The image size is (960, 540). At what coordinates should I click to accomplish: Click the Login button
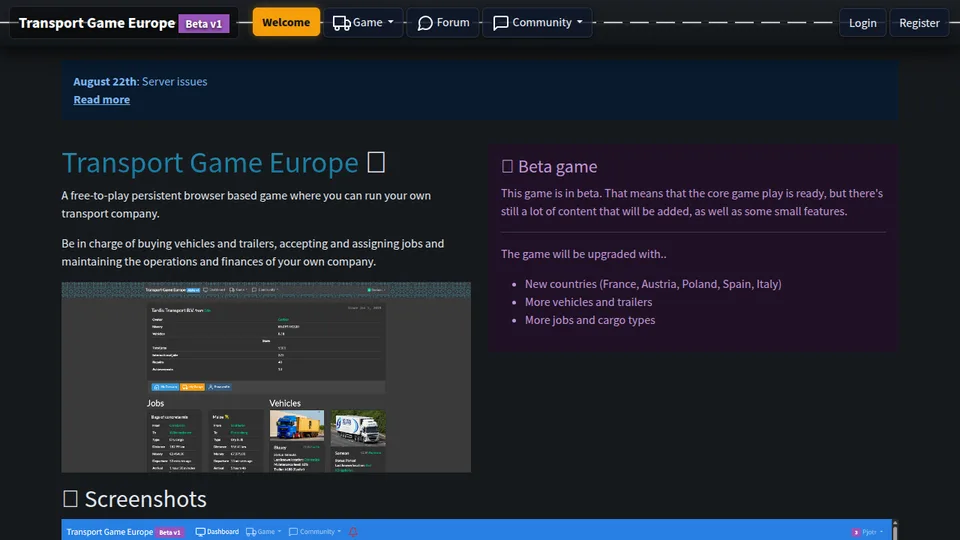click(862, 23)
